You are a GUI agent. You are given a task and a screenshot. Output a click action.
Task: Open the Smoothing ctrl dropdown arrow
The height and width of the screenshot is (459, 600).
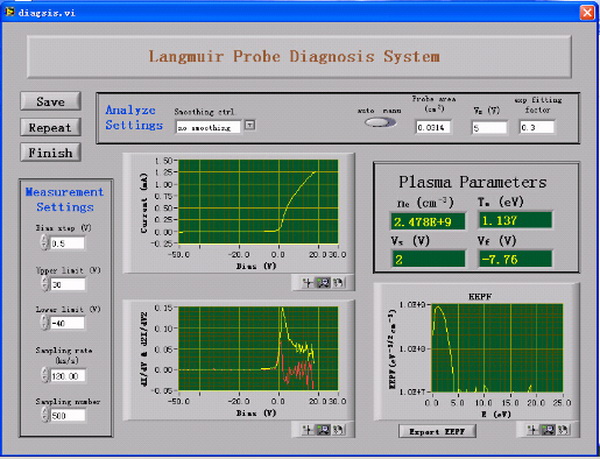point(250,127)
